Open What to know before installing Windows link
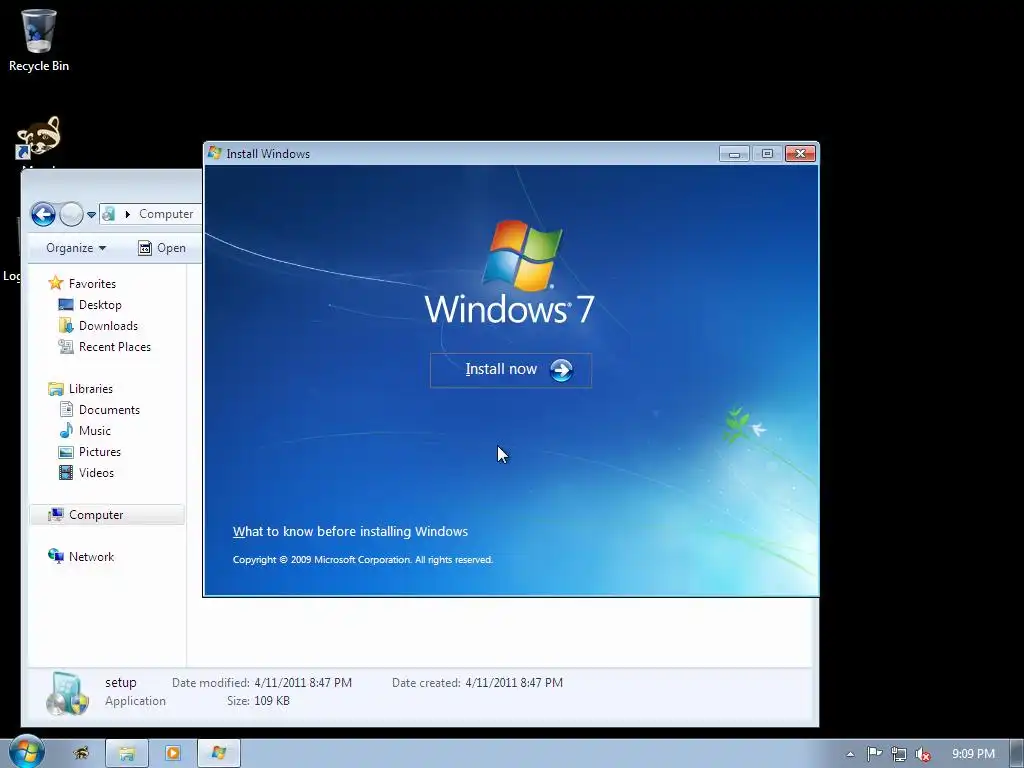The image size is (1024, 768). (x=350, y=532)
